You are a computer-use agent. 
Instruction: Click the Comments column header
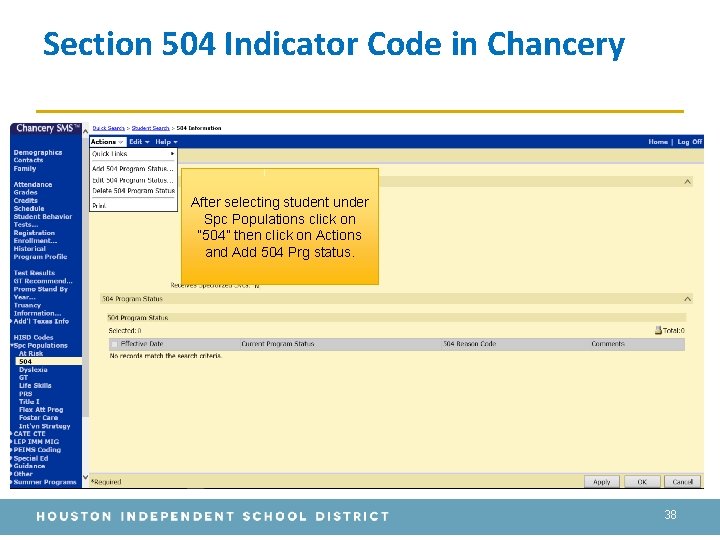click(608, 344)
